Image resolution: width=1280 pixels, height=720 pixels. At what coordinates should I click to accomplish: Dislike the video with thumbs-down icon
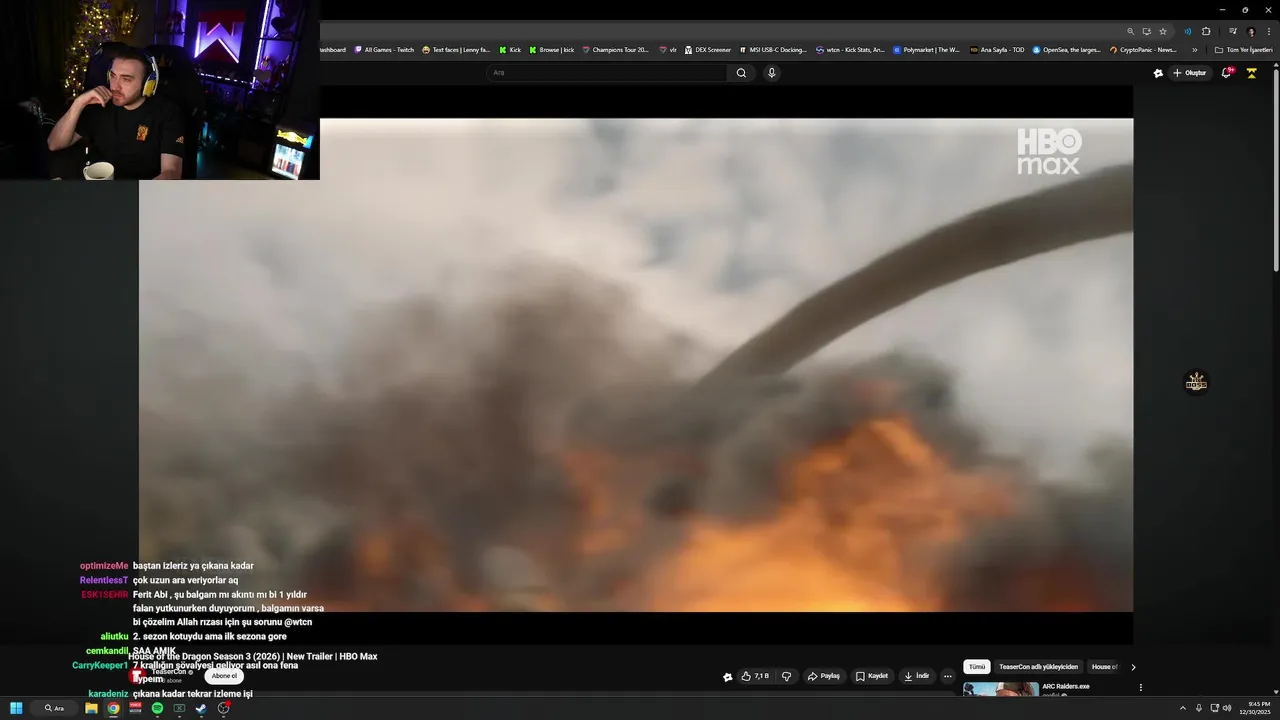point(786,676)
